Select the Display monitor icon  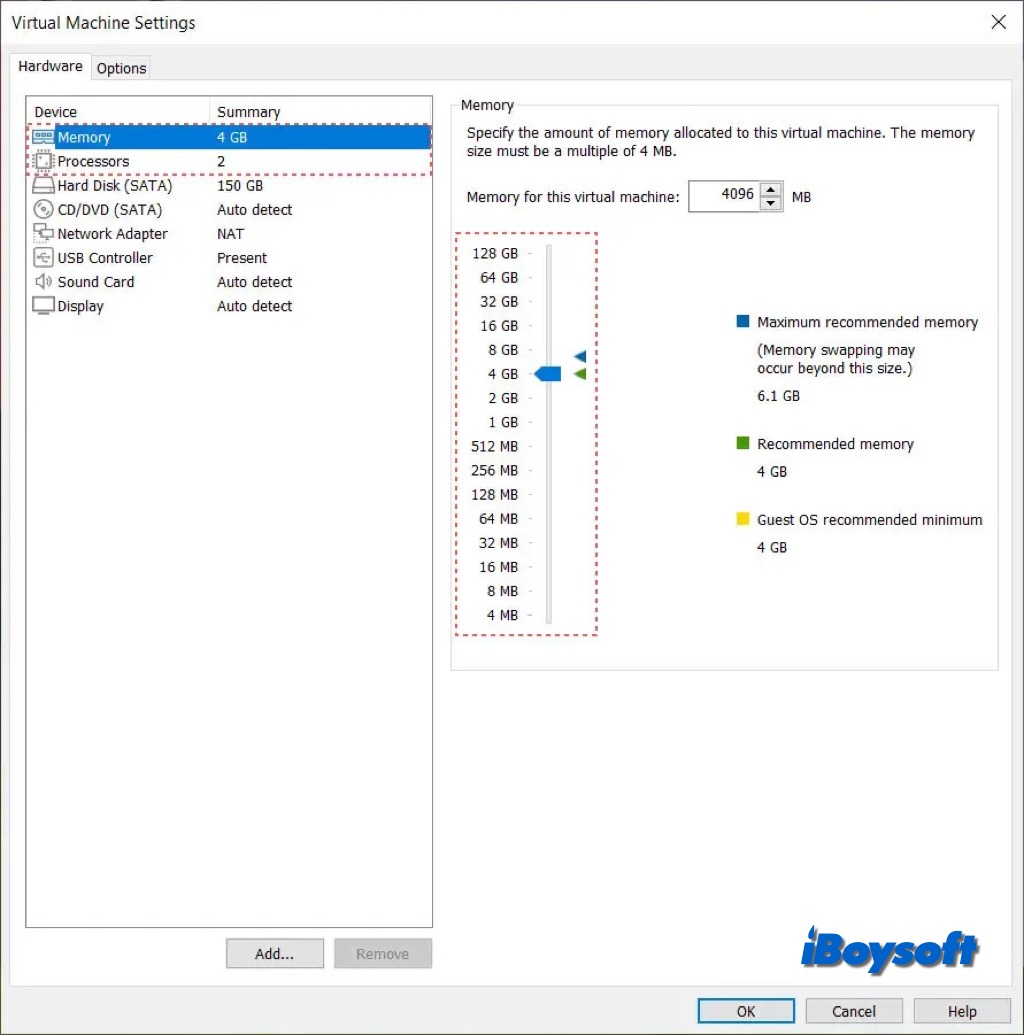coord(43,306)
